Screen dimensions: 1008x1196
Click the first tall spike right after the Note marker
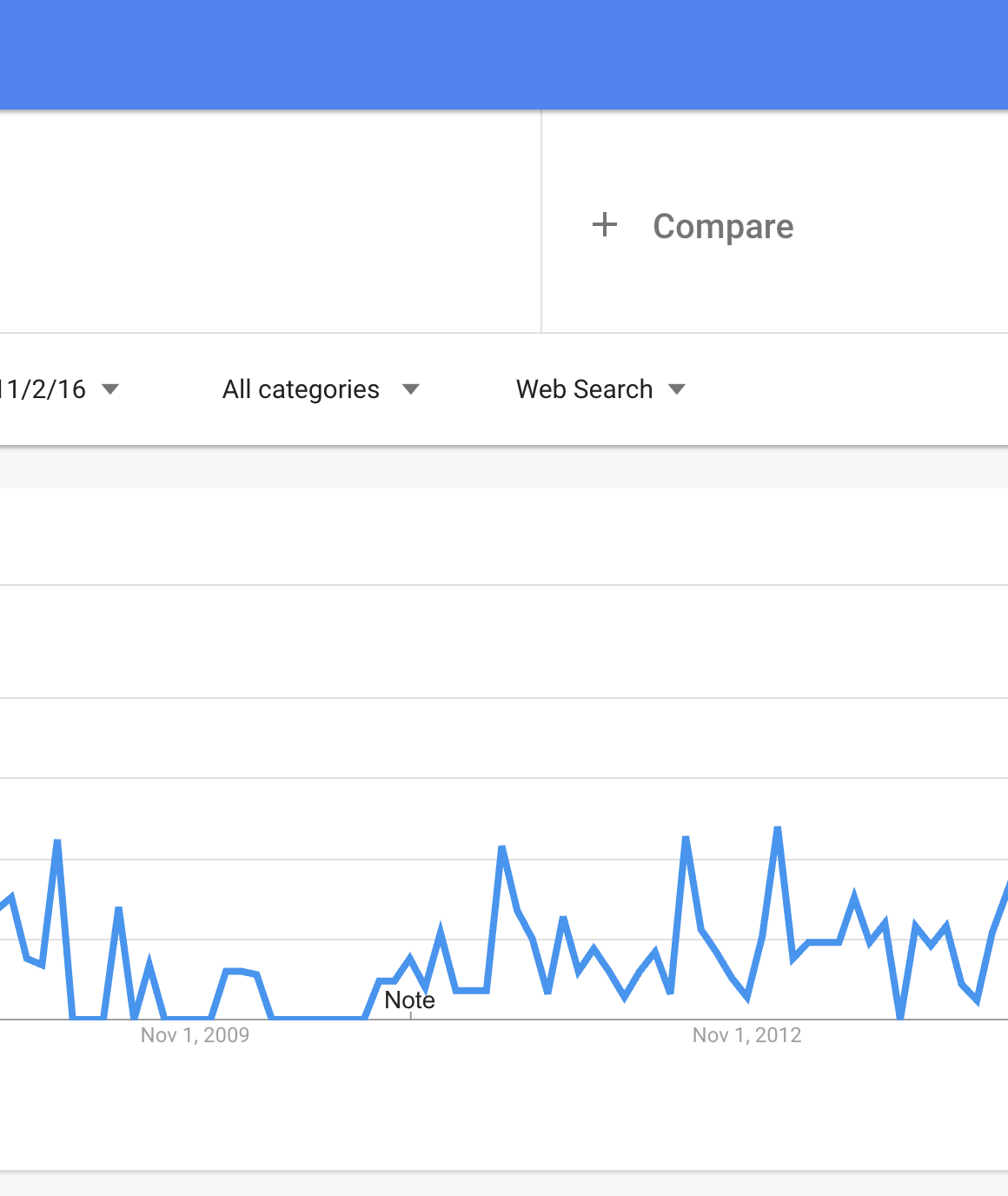coord(502,847)
